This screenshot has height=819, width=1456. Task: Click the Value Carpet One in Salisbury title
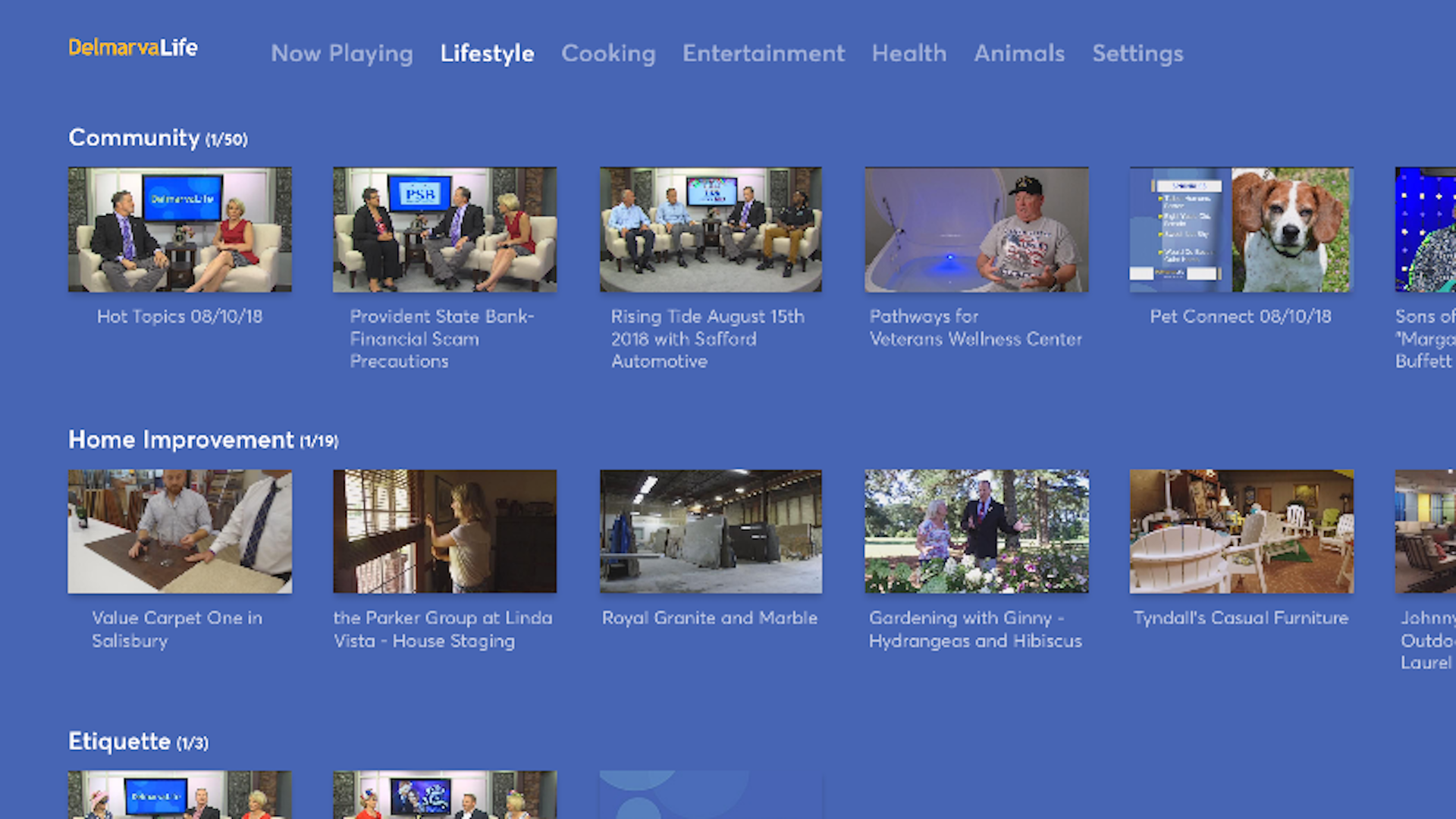click(177, 629)
